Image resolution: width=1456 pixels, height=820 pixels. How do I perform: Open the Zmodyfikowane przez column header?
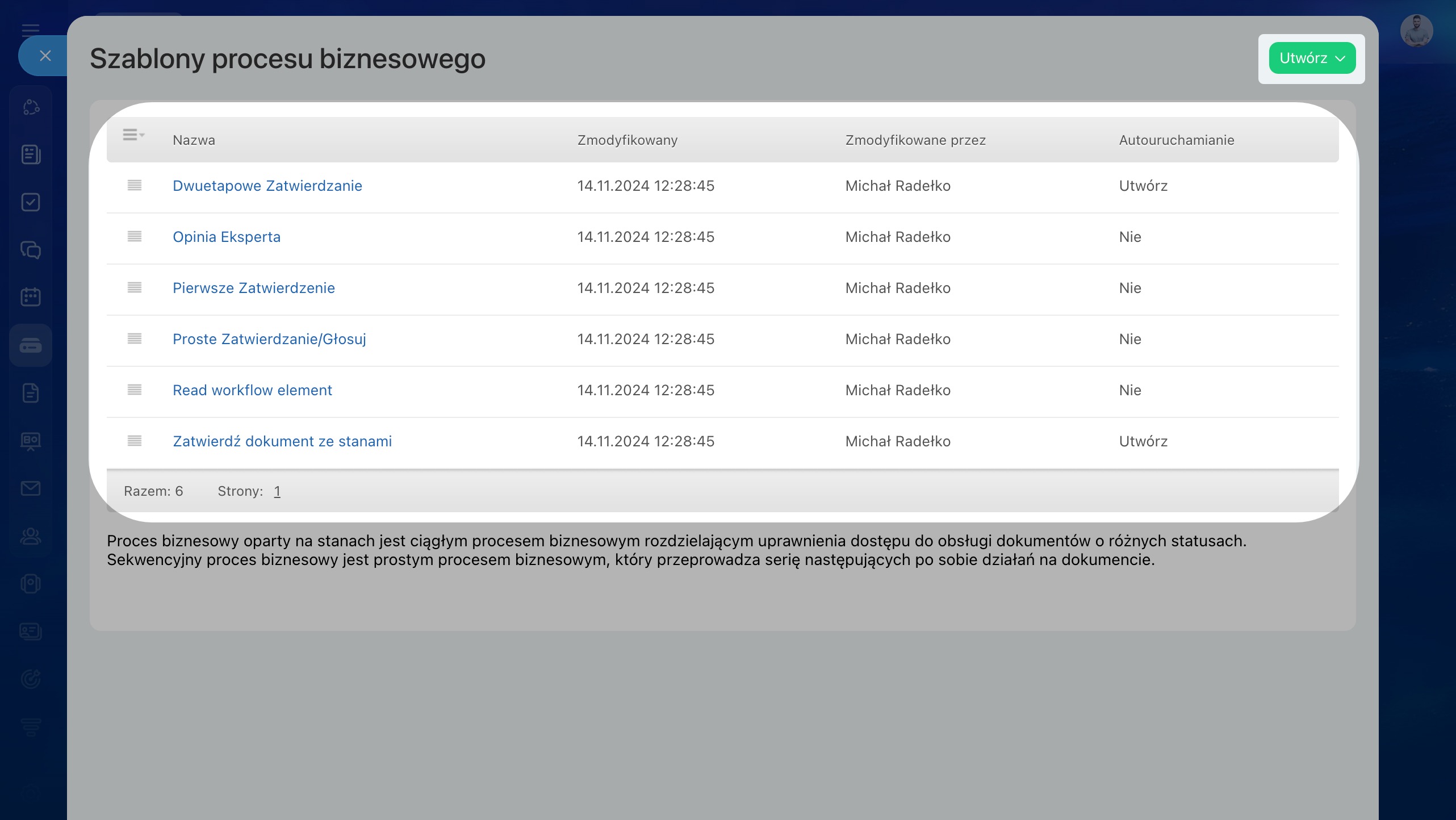[x=915, y=140]
